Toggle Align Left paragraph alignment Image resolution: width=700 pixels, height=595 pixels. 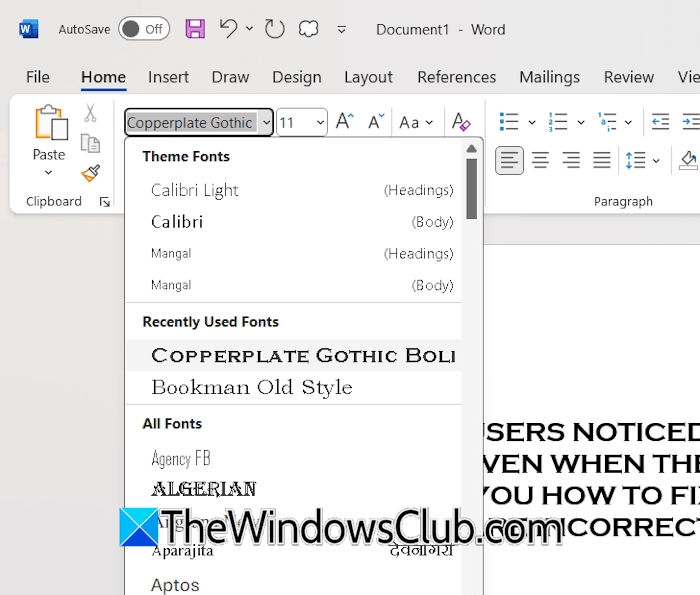[x=509, y=160]
